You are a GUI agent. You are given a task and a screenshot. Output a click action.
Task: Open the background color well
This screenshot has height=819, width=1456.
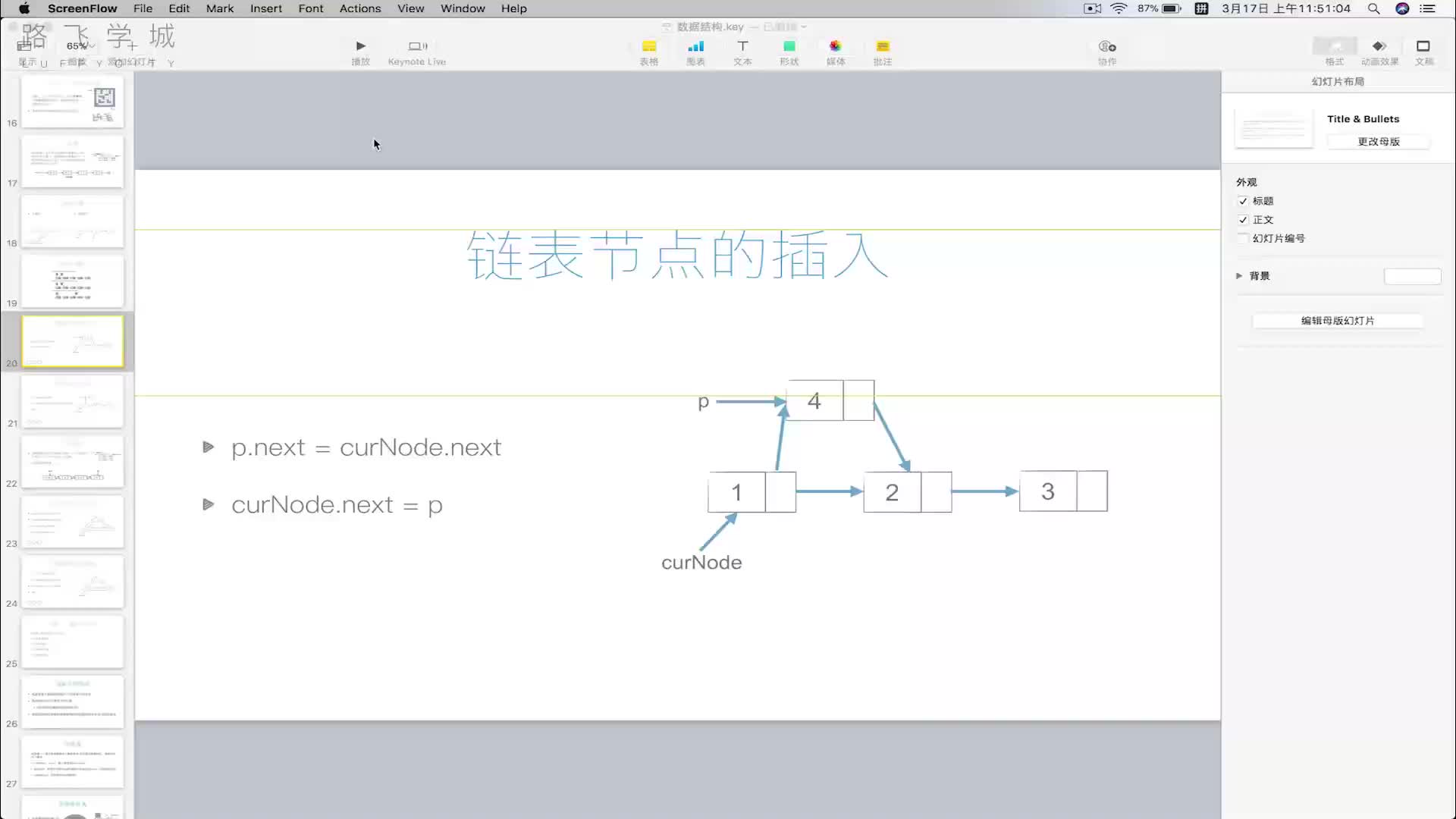tap(1412, 276)
